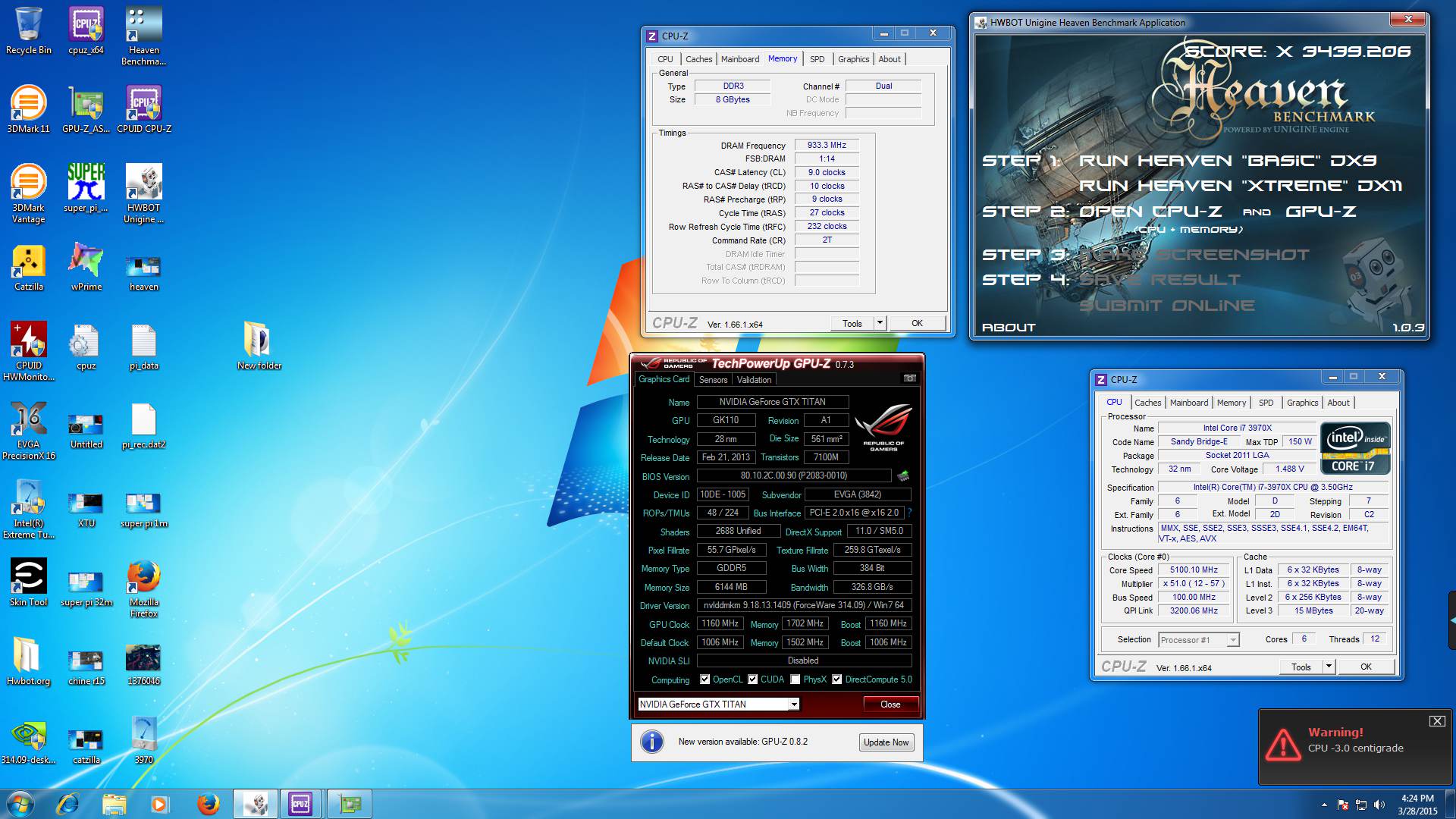Open Graphics tab in processor CPU-Z window

pos(1302,403)
